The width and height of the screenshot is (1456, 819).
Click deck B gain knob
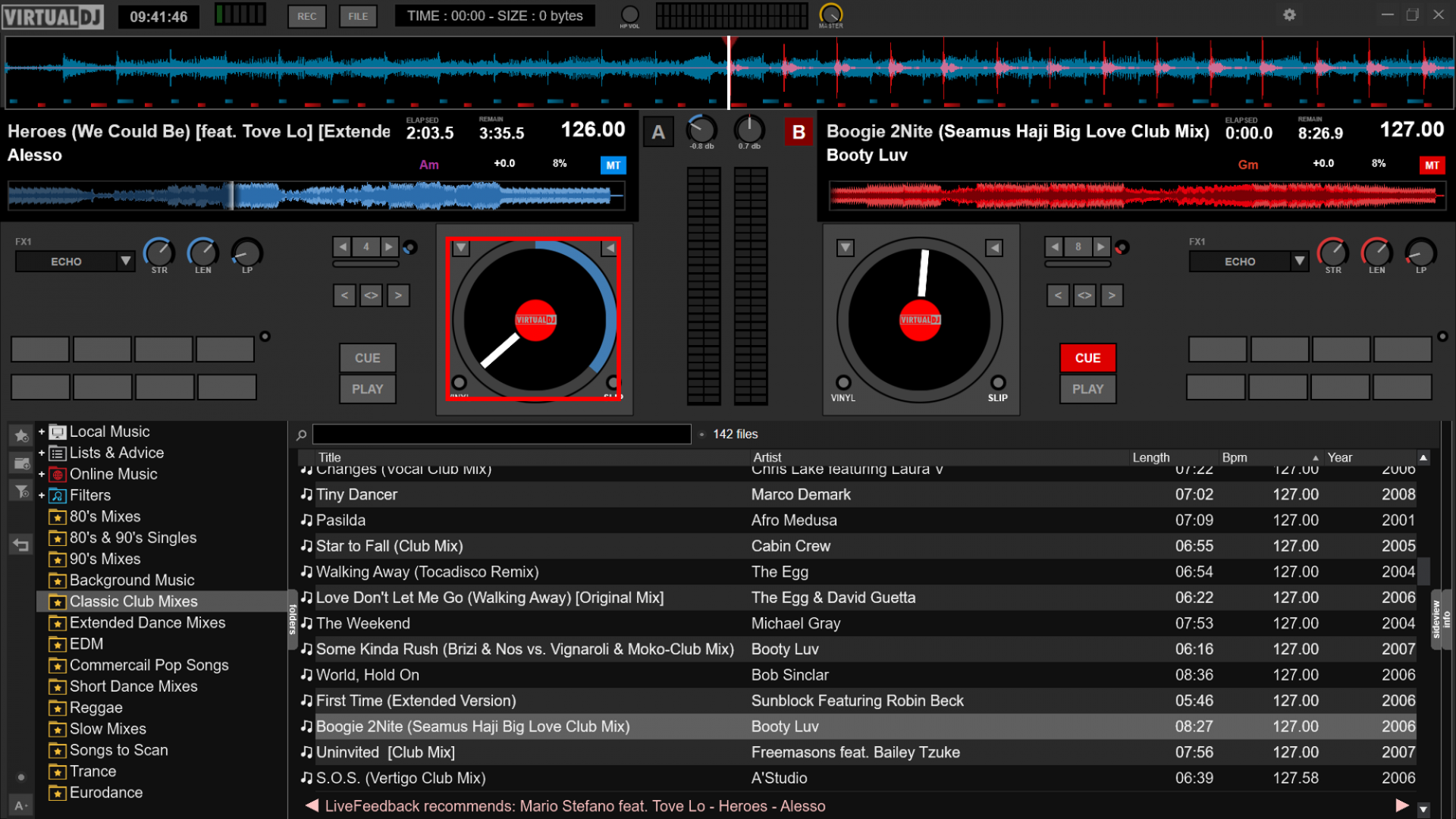point(749,130)
